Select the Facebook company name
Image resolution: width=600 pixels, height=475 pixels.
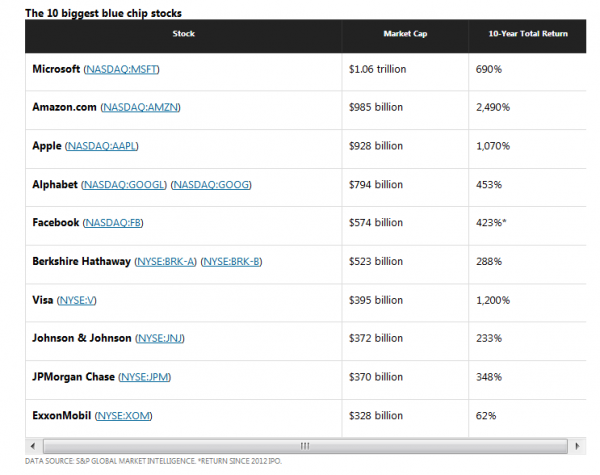tap(55, 223)
